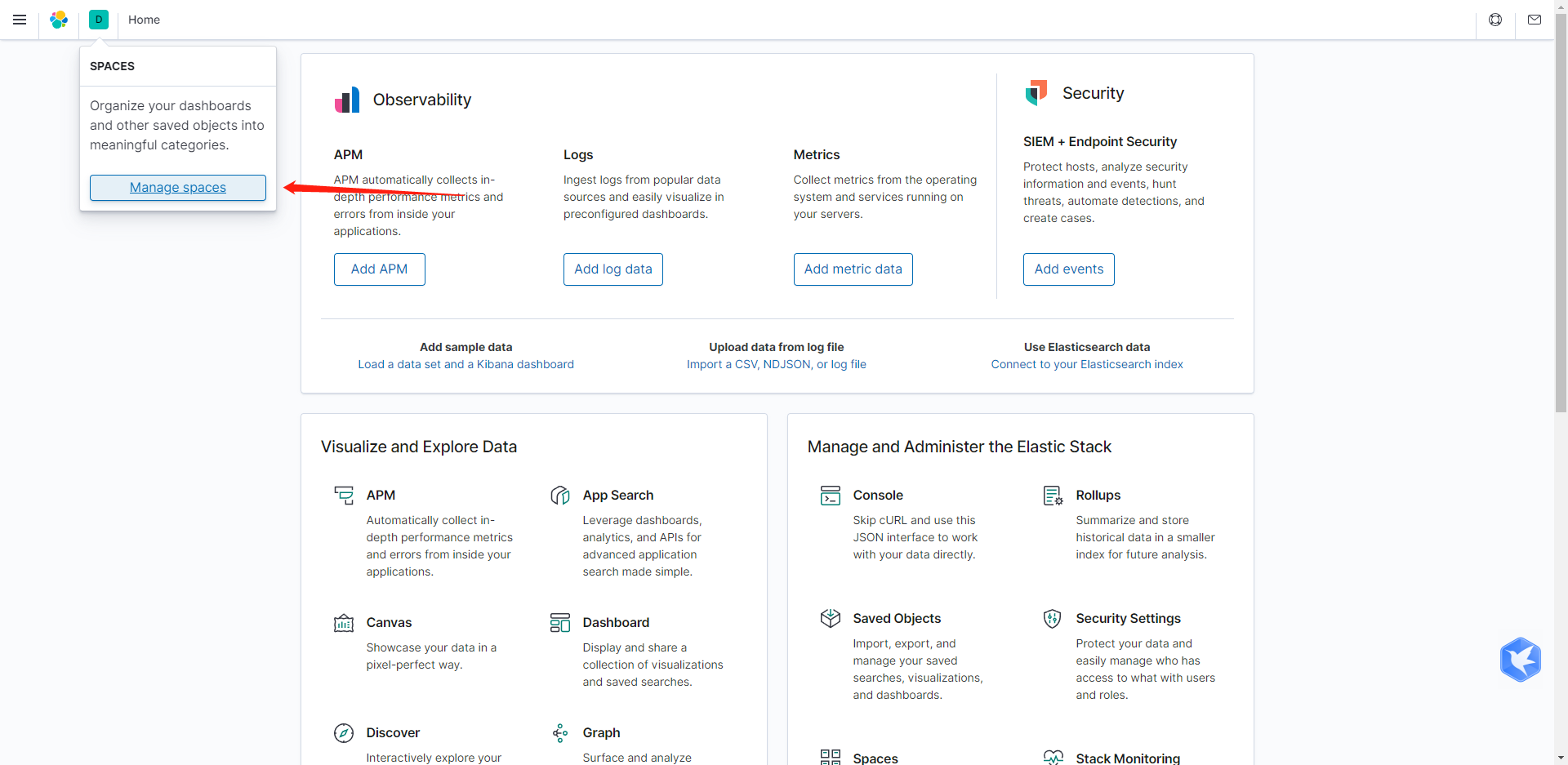The height and width of the screenshot is (765, 1568).
Task: Click the Stack Monitoring heartbeat icon
Action: coord(1053,758)
